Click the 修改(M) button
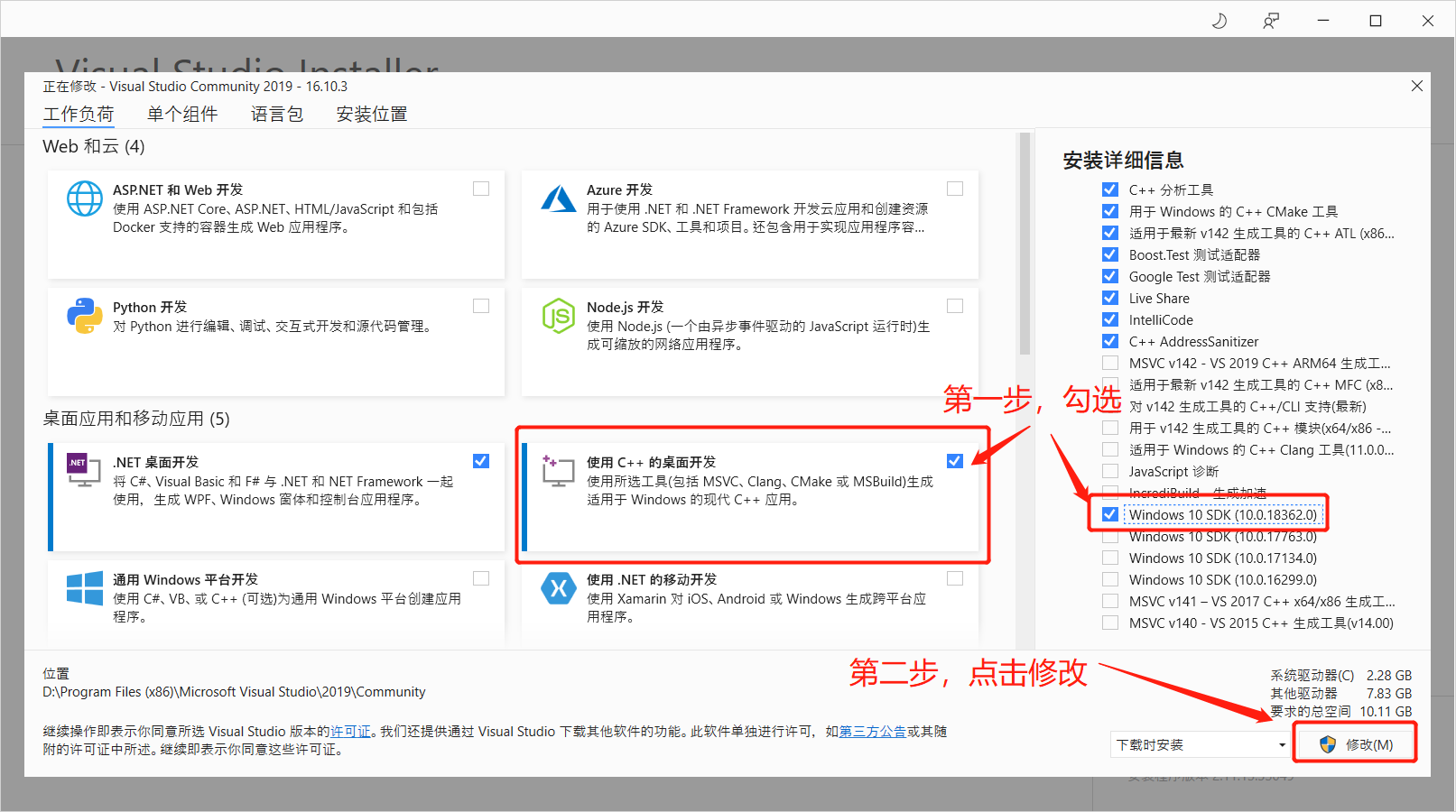Viewport: 1456px width, 812px height. (1354, 743)
